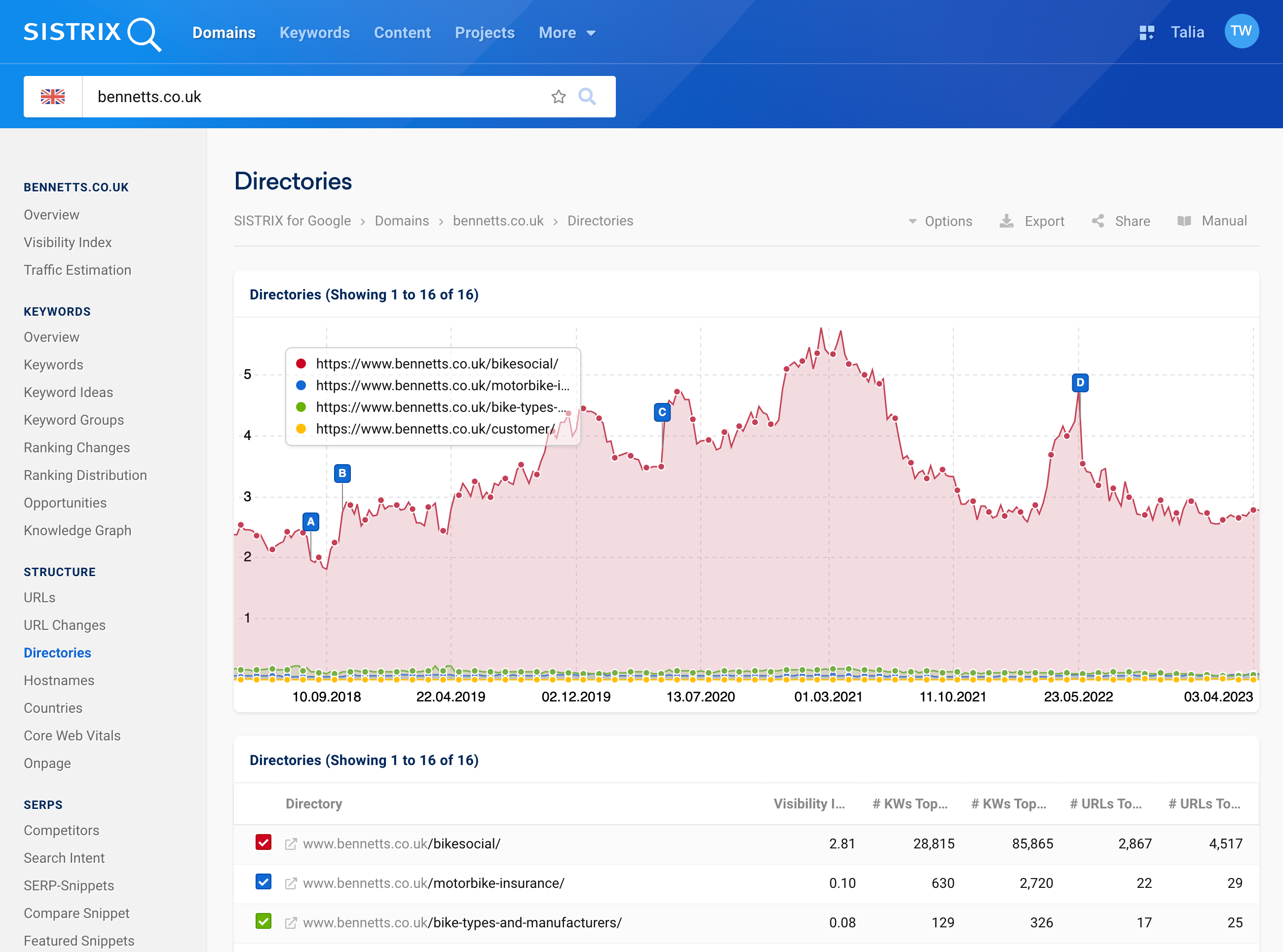Uncheck the bikesocial directory checkbox

[264, 842]
